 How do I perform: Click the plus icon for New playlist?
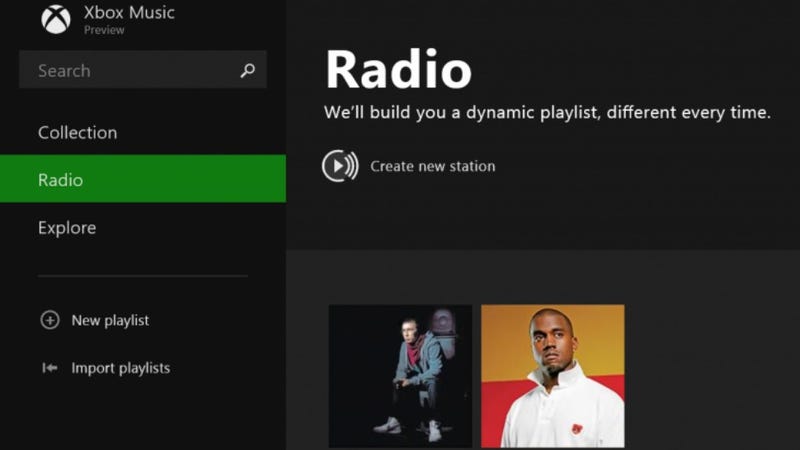49,320
